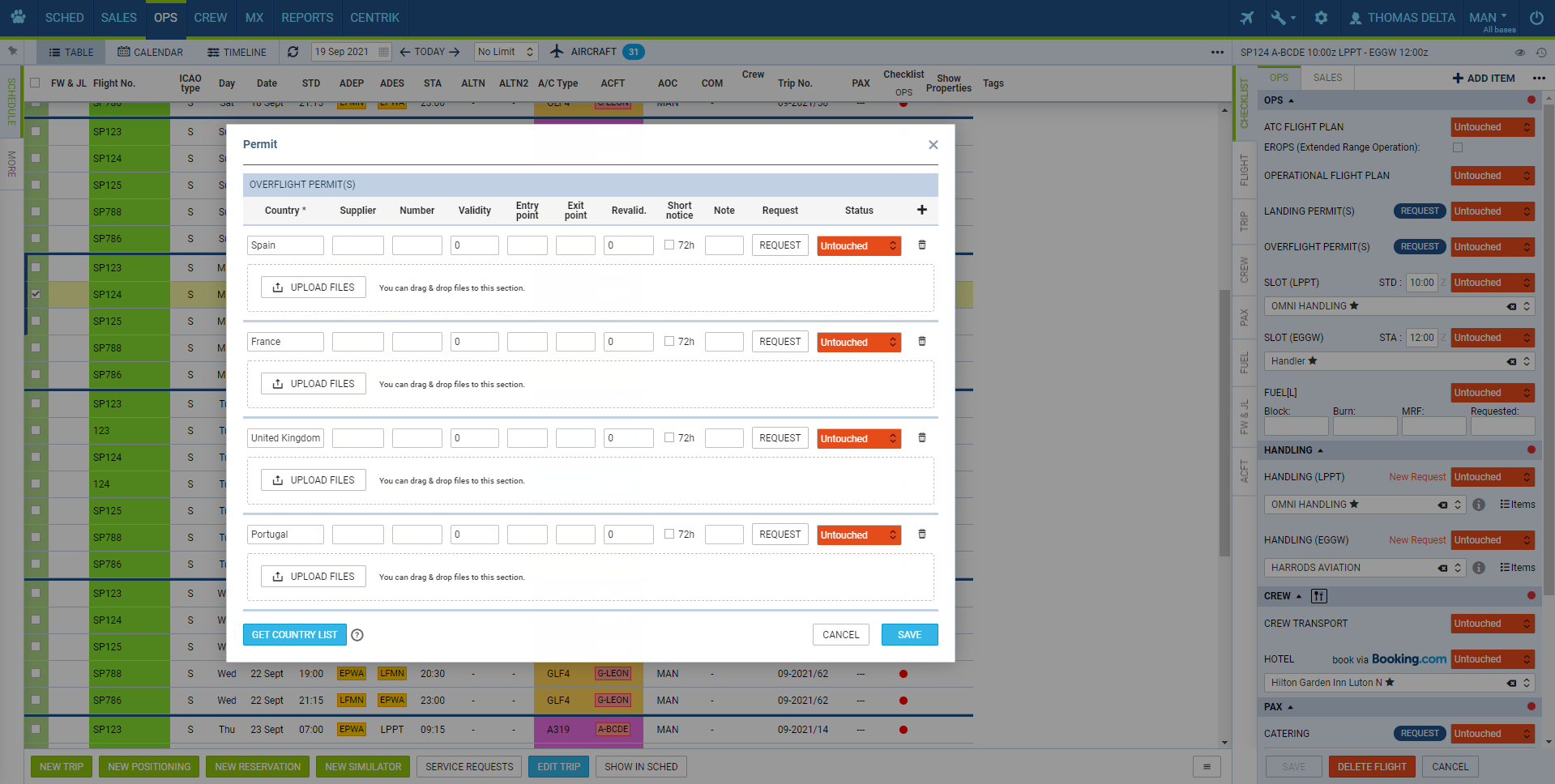The image size is (1555, 784).
Task: Open help next to Get Country List
Action: tap(357, 635)
